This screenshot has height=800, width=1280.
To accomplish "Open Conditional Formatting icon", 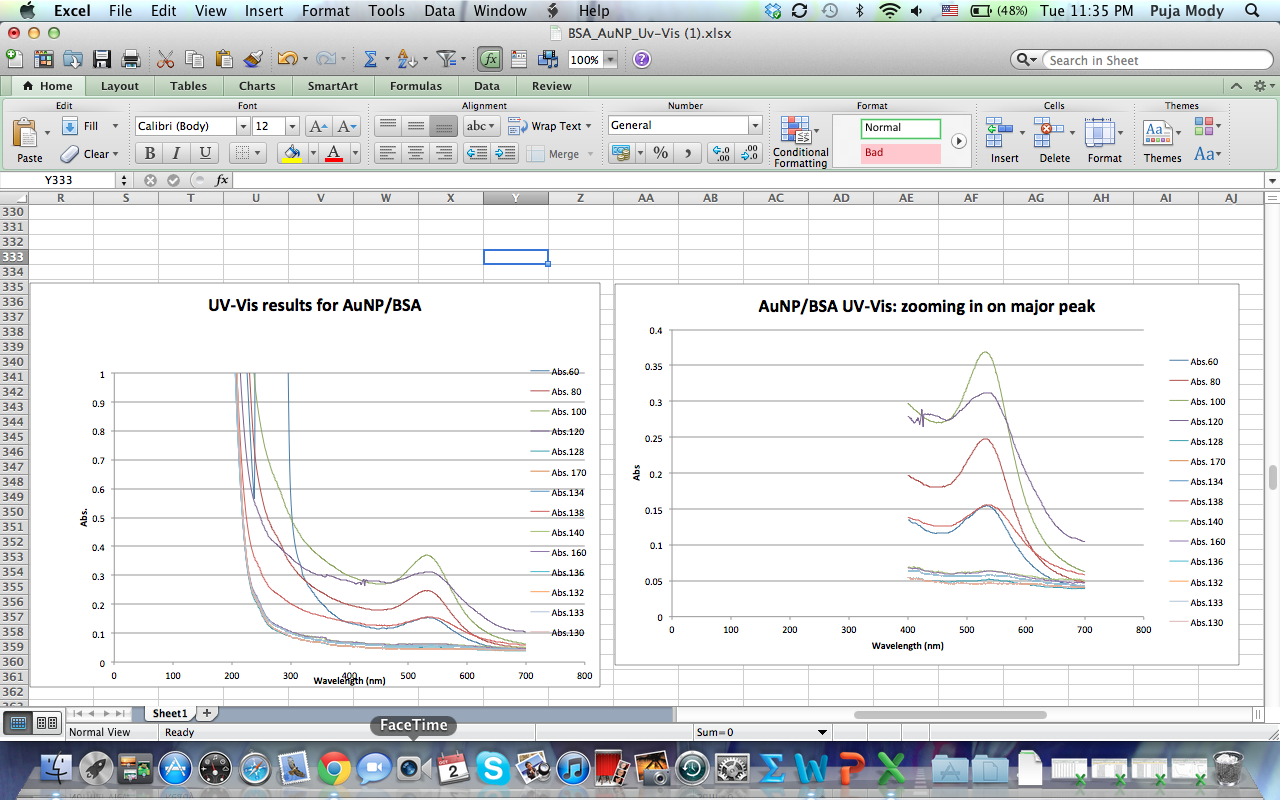I will (x=799, y=141).
